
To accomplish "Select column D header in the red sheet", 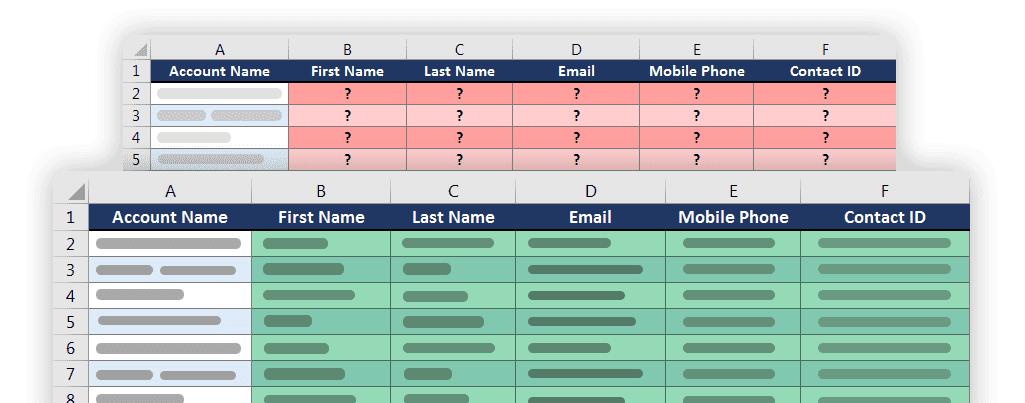I will click(576, 50).
